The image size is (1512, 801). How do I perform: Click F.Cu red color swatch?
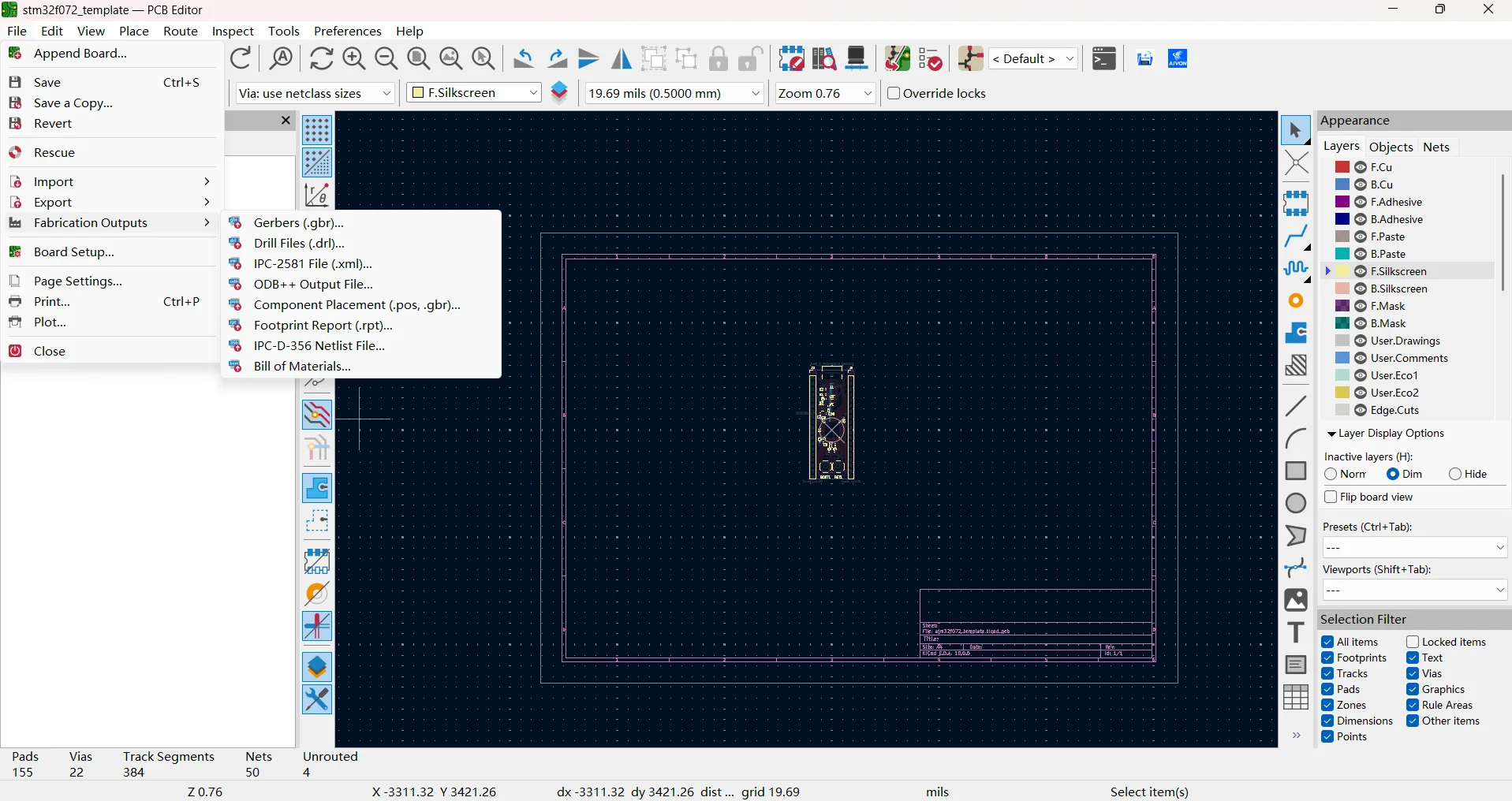(x=1342, y=167)
